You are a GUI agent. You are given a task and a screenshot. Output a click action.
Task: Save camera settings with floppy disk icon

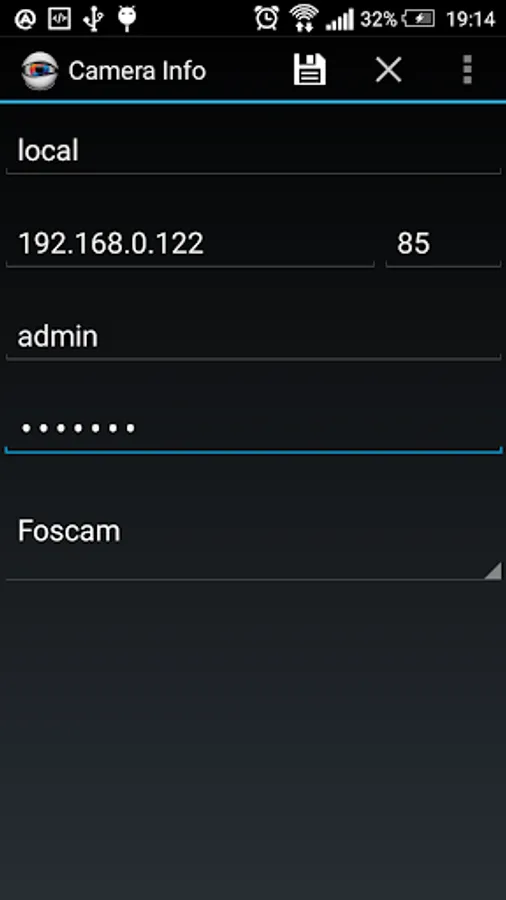[310, 70]
